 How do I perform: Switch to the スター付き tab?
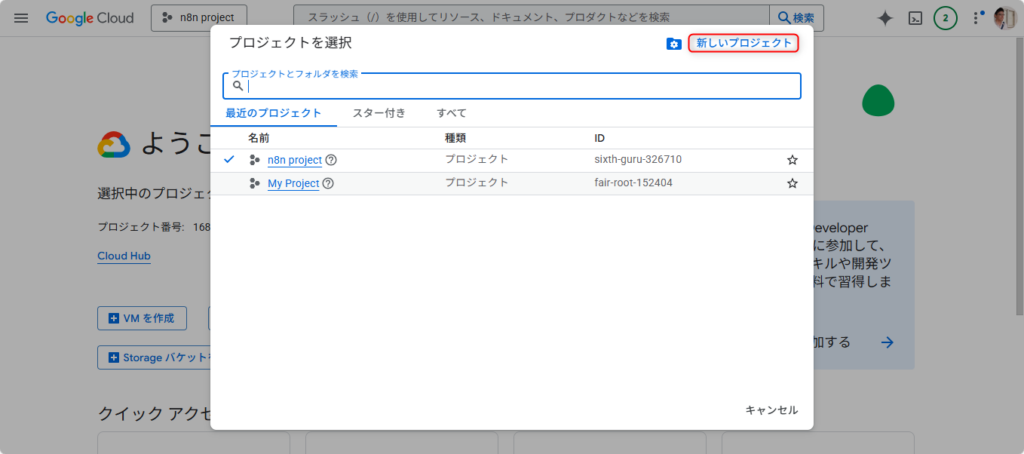(x=379, y=113)
